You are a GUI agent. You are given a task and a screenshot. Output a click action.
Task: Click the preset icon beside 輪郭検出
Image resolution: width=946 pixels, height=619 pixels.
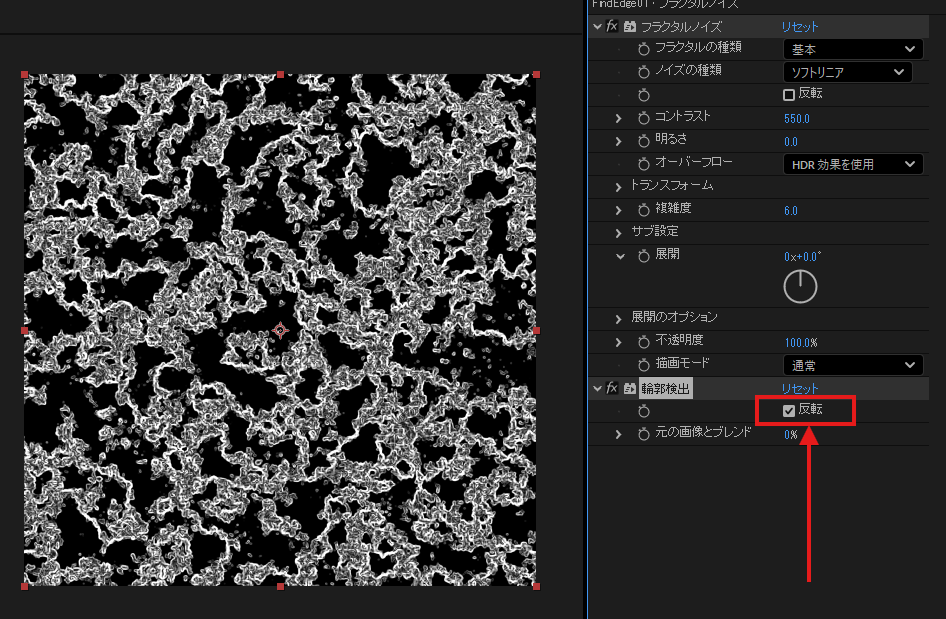tap(630, 388)
